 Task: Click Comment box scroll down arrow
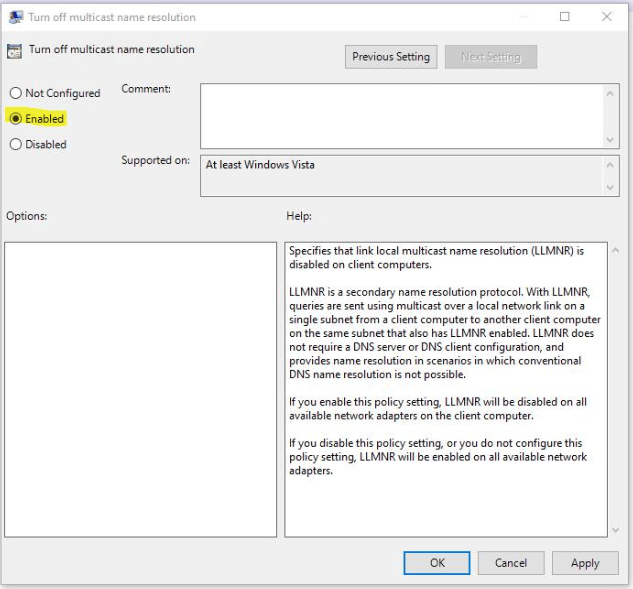610,140
